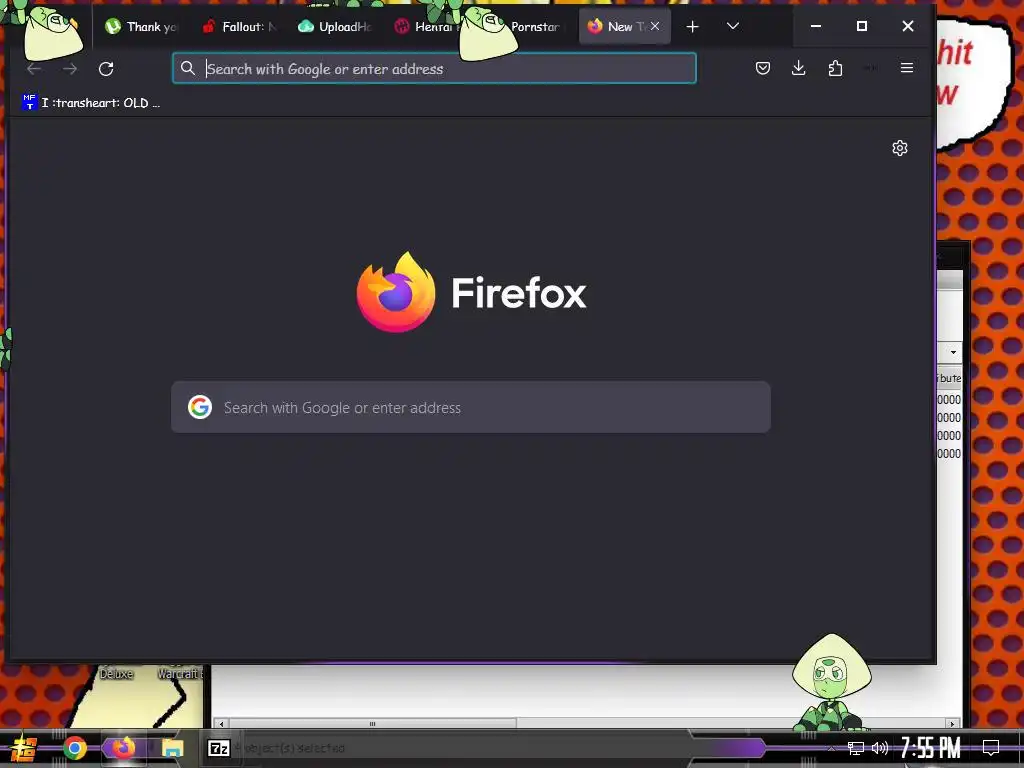Open a new tab with plus button
Screen dimensions: 1024x768
(692, 27)
